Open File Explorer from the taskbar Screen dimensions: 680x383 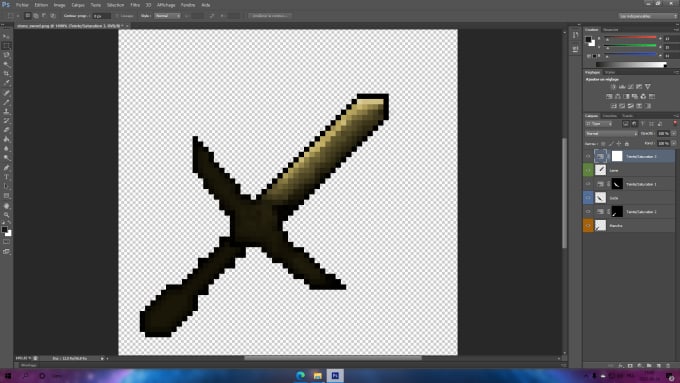[317, 376]
